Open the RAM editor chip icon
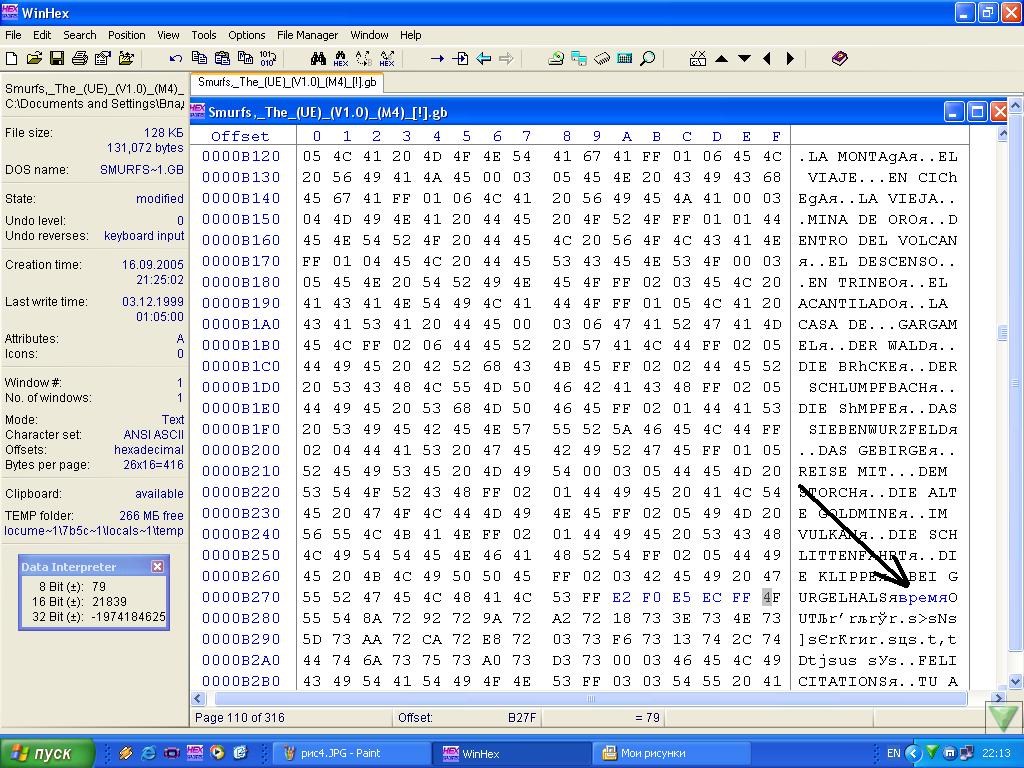Image resolution: width=1024 pixels, height=768 pixels. pos(601,59)
